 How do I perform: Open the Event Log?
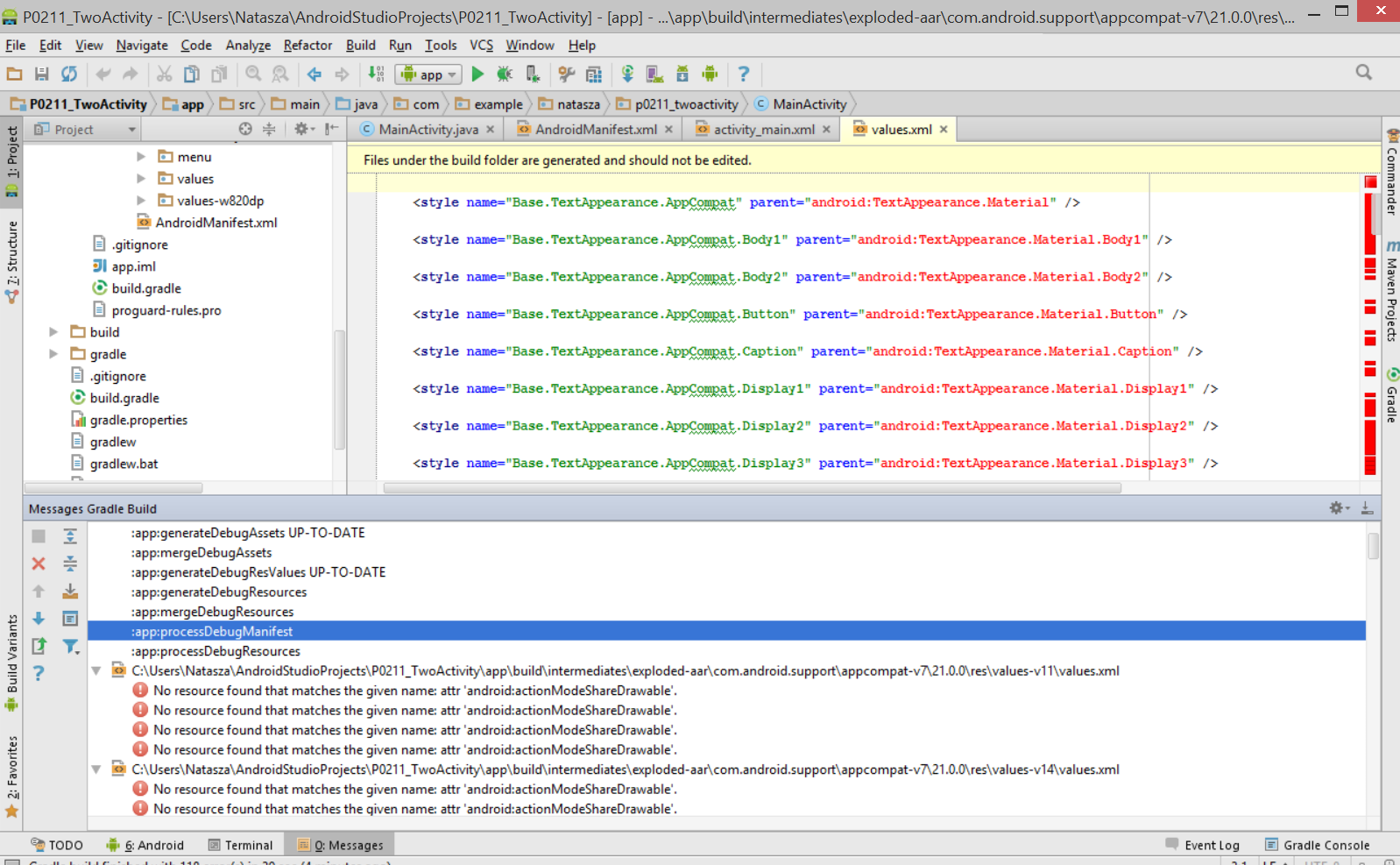(1202, 845)
